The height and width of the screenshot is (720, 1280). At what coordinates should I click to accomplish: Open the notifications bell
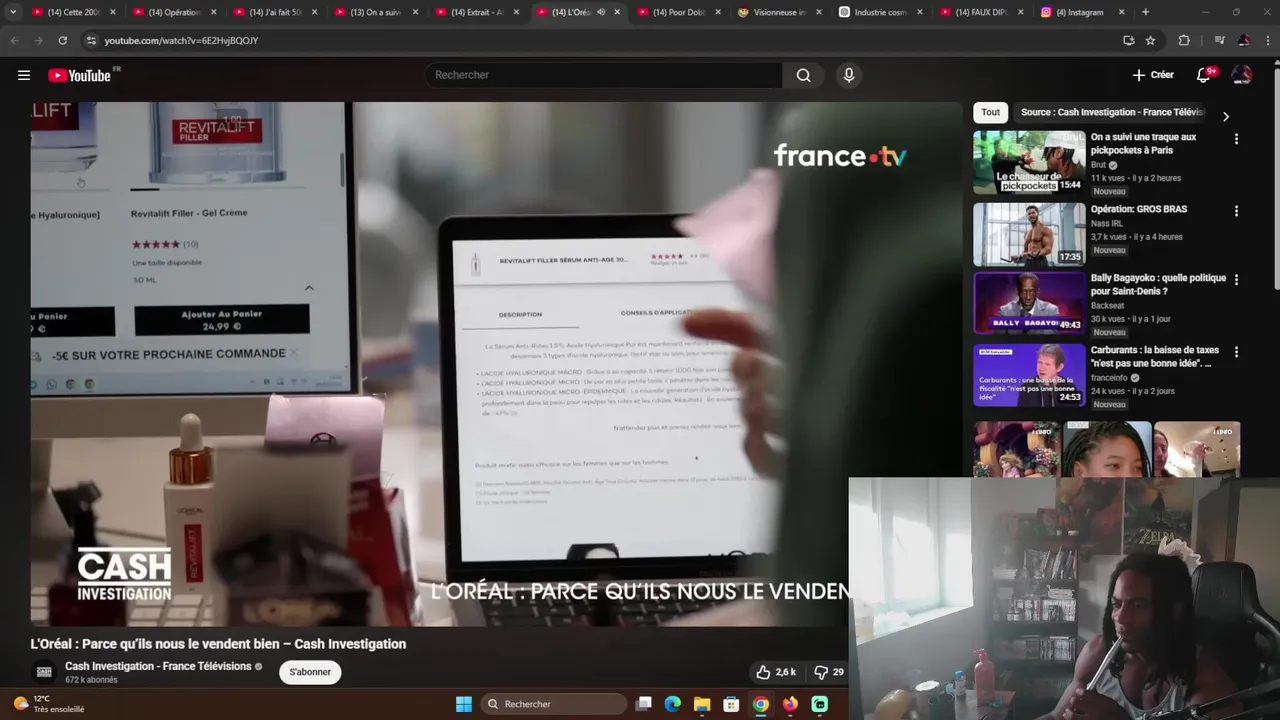[1204, 75]
